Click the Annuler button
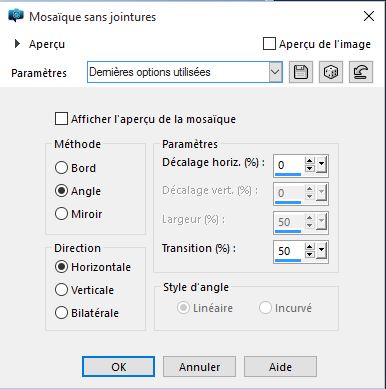386x389 pixels. pos(199,367)
